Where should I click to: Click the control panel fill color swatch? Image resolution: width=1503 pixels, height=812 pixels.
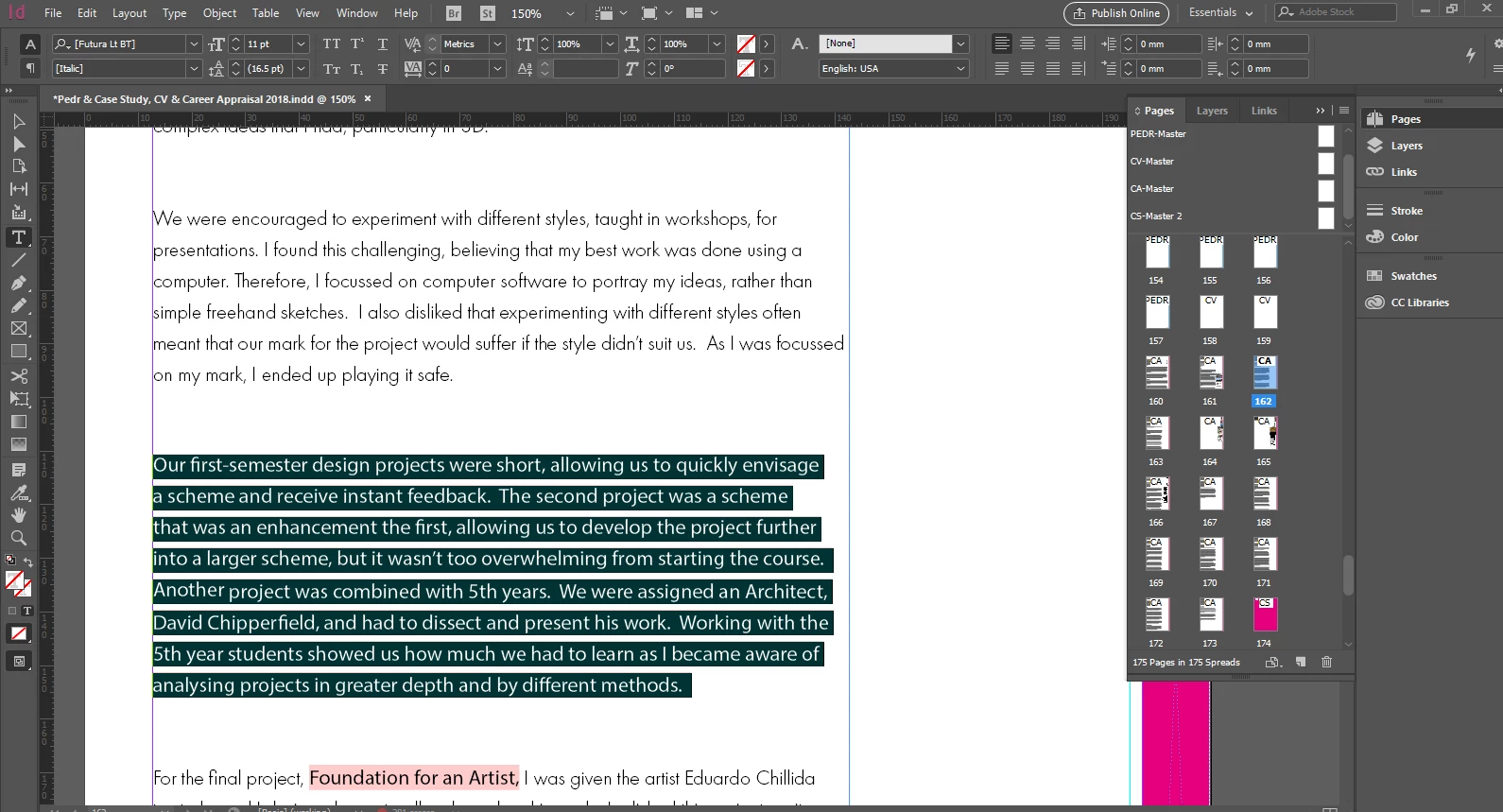coord(746,43)
